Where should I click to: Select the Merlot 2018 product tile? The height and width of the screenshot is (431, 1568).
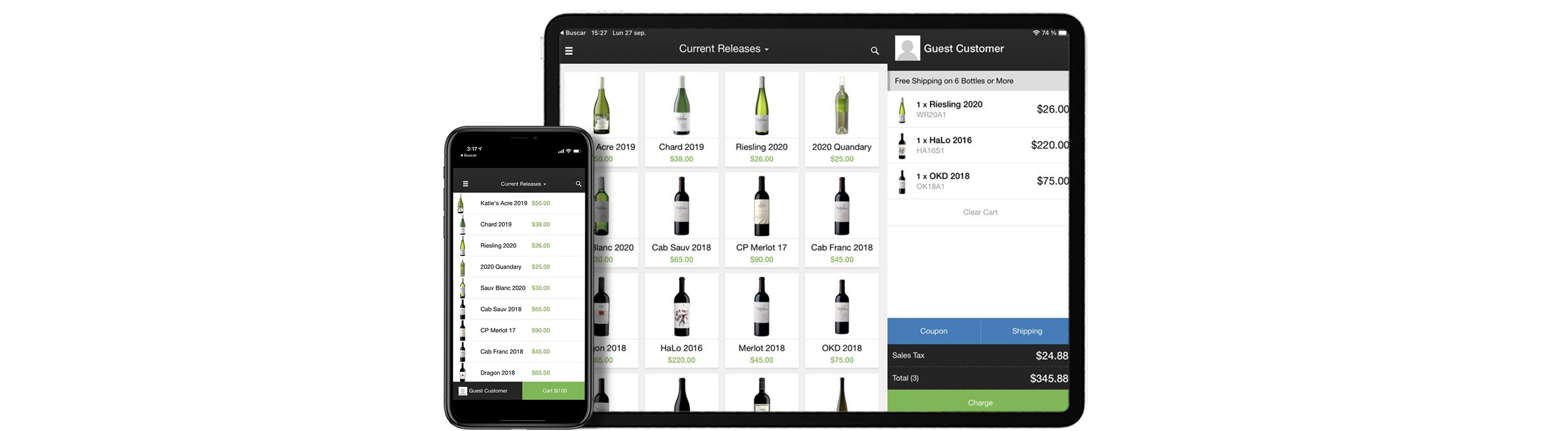click(x=761, y=320)
